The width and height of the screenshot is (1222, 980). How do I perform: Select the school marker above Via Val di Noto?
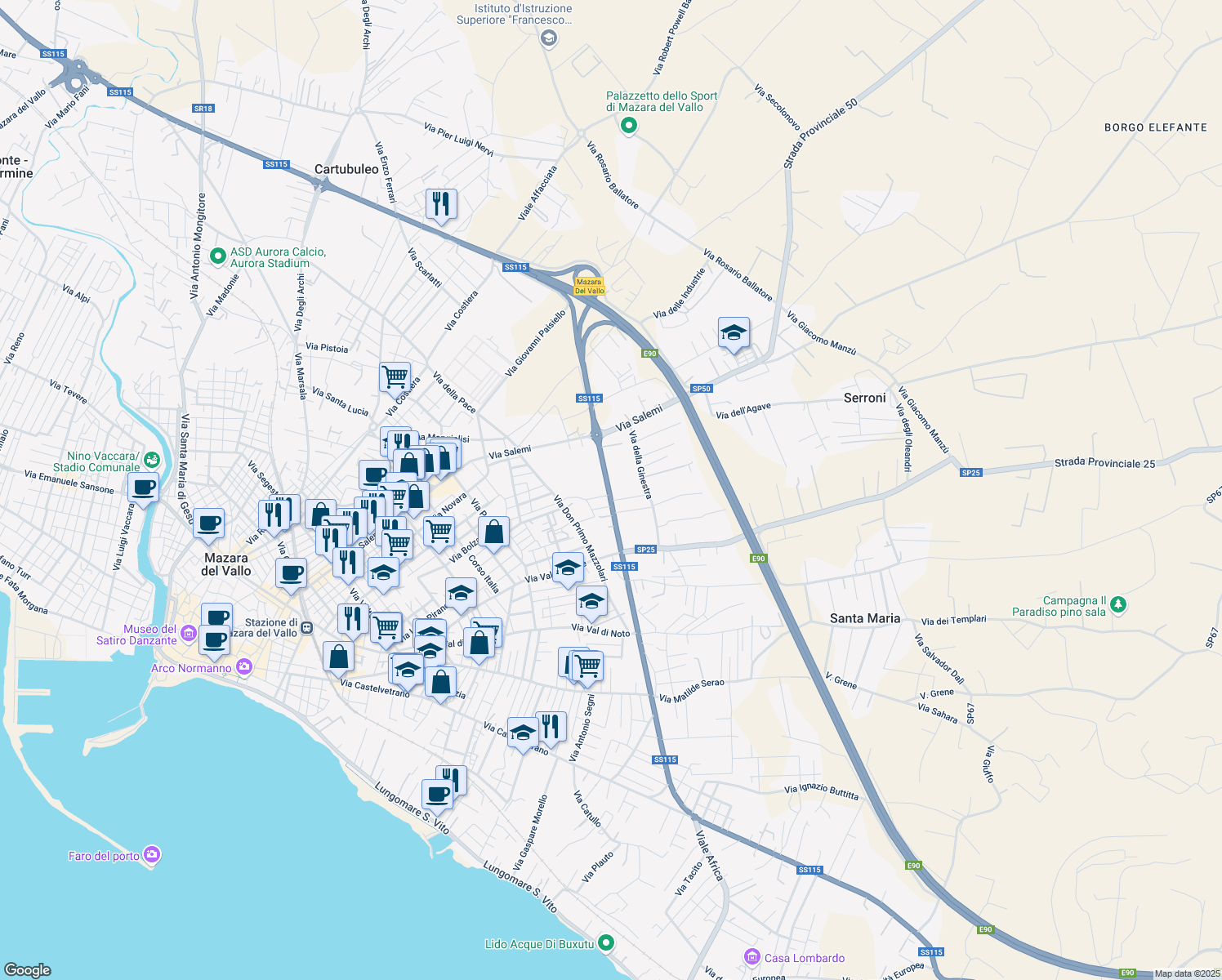[x=591, y=602]
